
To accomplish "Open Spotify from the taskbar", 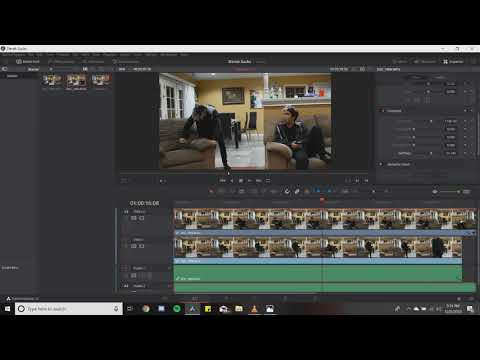I will pyautogui.click(x=177, y=309).
